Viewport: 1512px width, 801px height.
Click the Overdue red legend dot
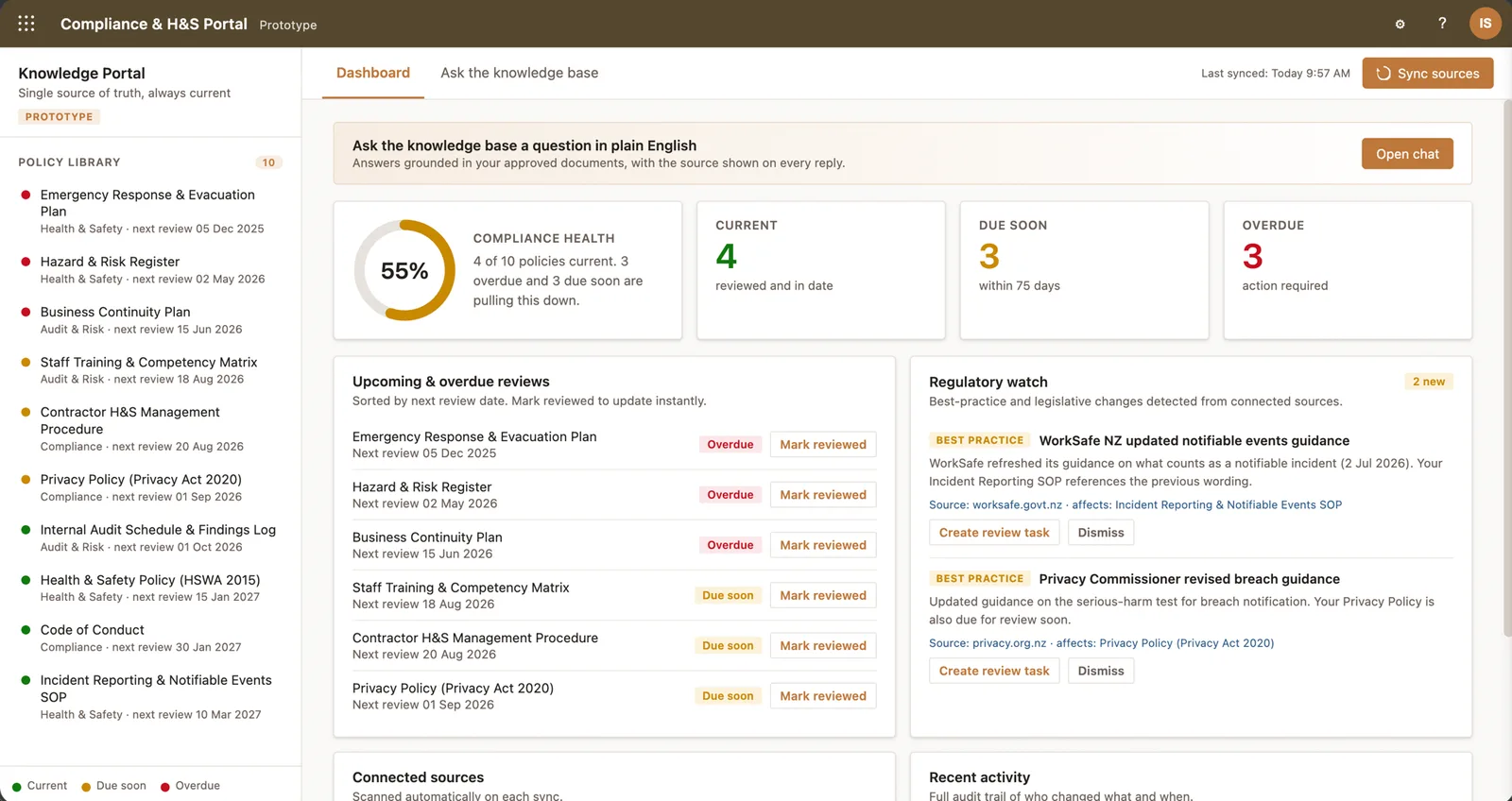coord(165,787)
